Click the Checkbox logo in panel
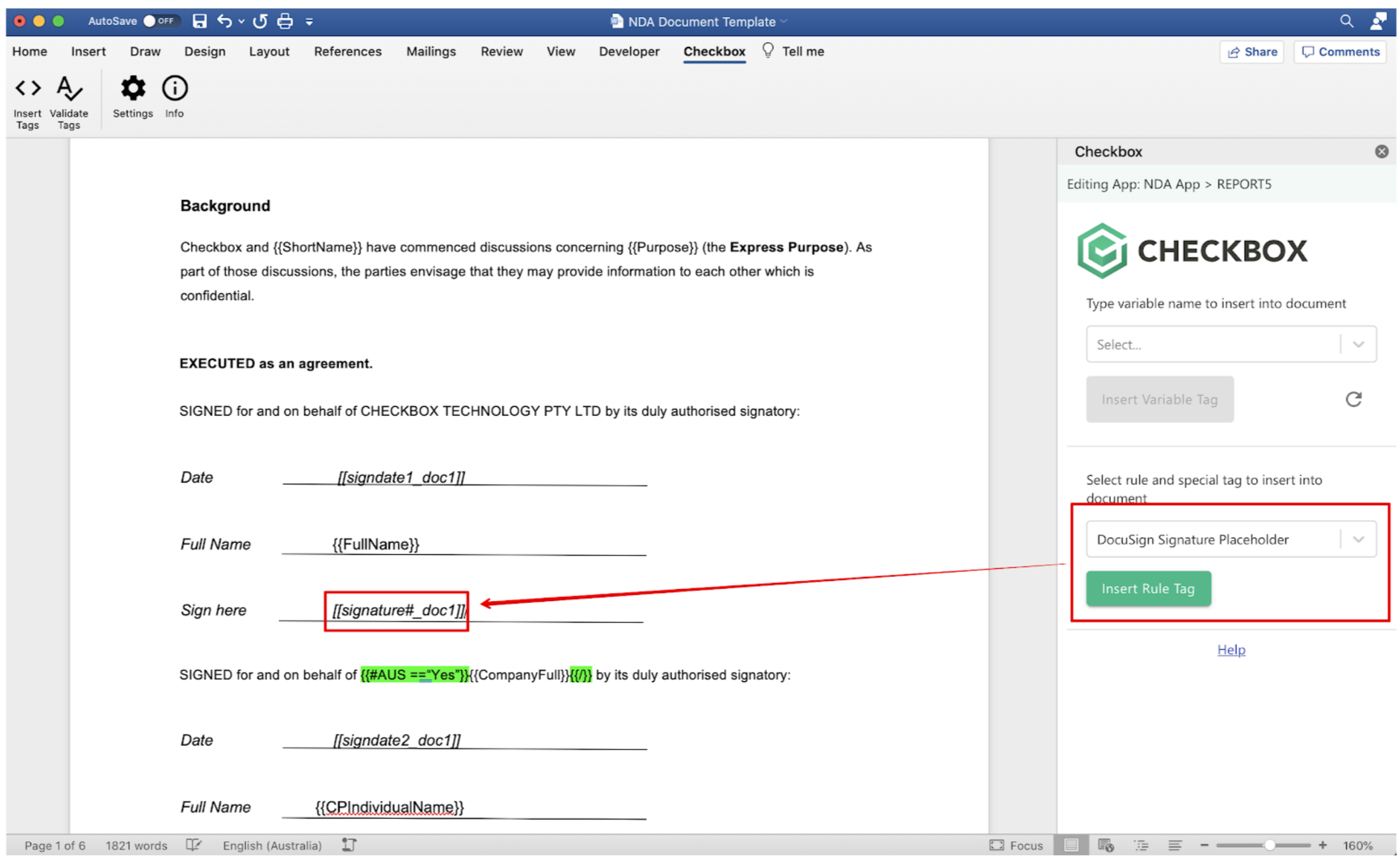Viewport: 1400px width, 862px height. coord(1191,250)
